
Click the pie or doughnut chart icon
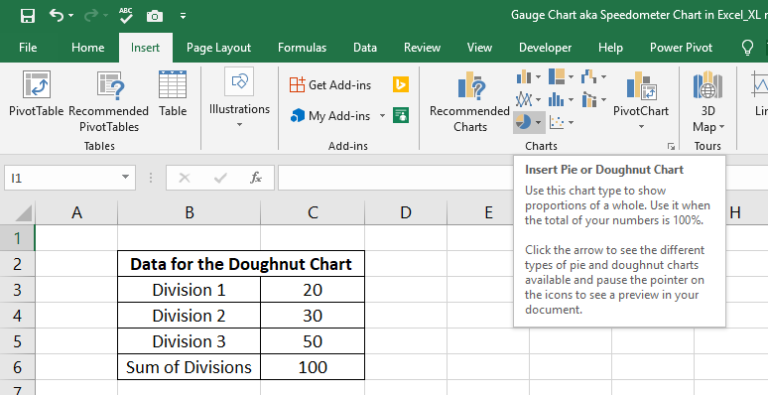(x=523, y=122)
